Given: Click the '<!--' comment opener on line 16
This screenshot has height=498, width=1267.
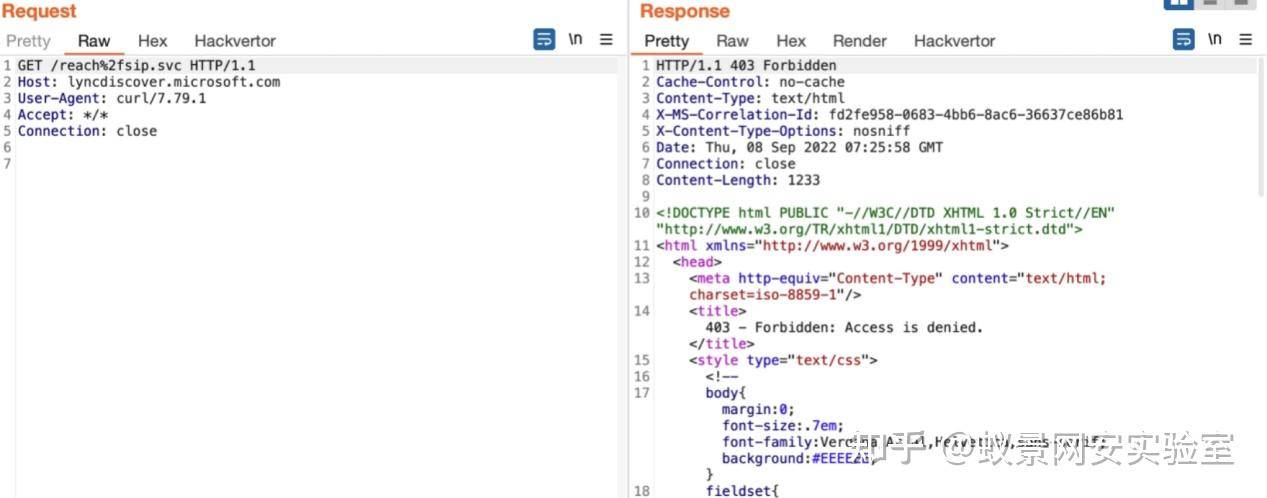Looking at the screenshot, I should tap(721, 376).
